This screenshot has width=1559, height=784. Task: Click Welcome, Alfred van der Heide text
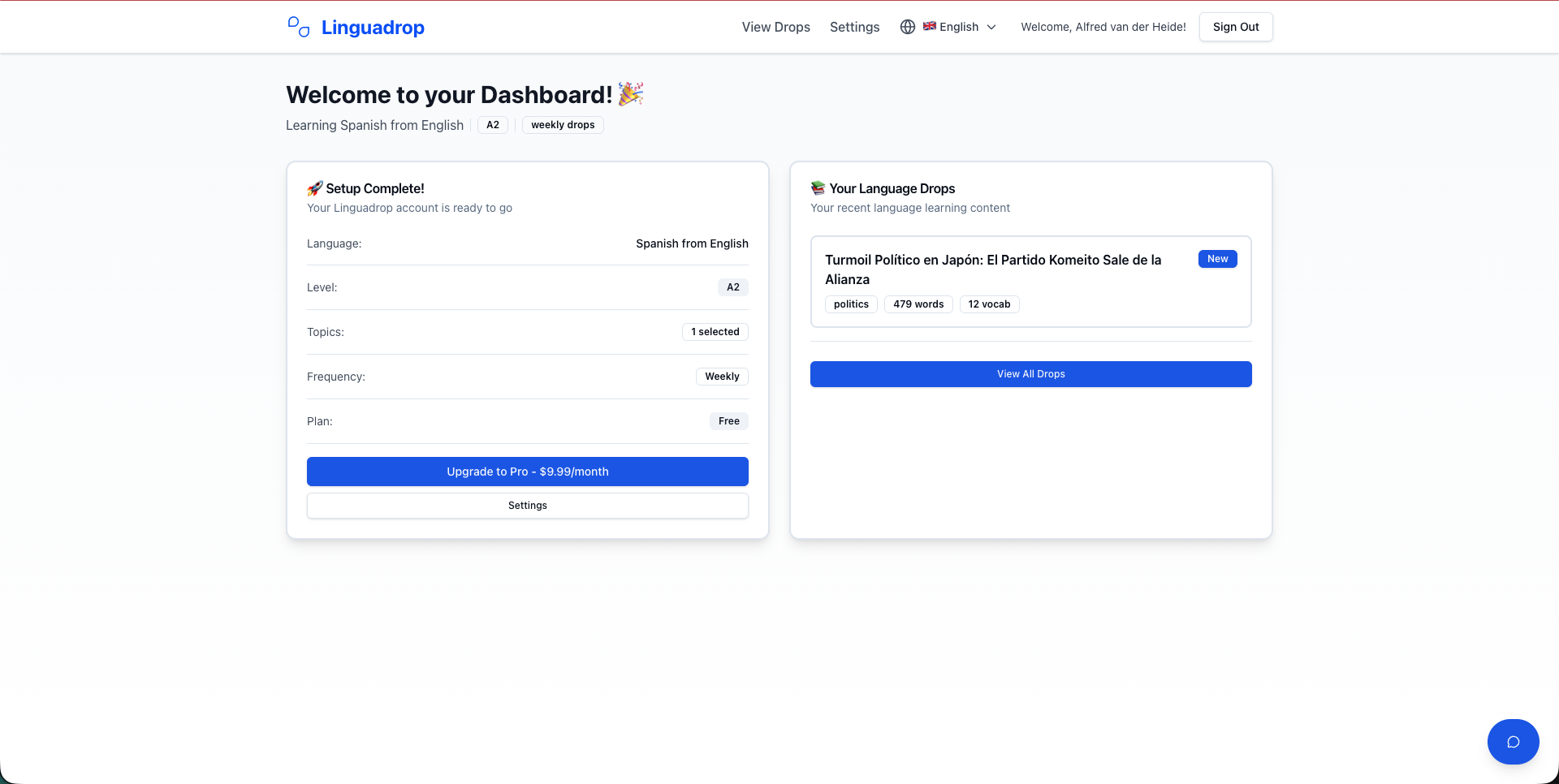[x=1103, y=27]
